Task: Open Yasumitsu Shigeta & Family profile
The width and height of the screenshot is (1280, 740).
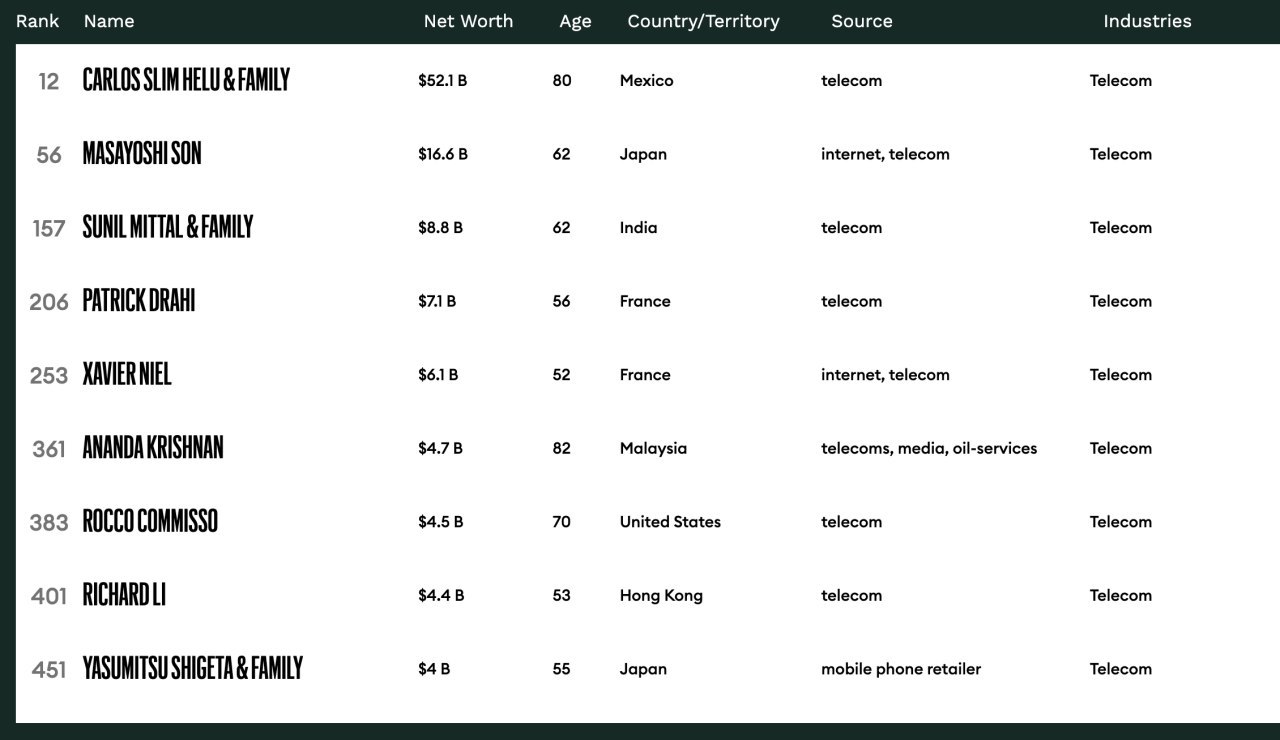Action: tap(192, 668)
